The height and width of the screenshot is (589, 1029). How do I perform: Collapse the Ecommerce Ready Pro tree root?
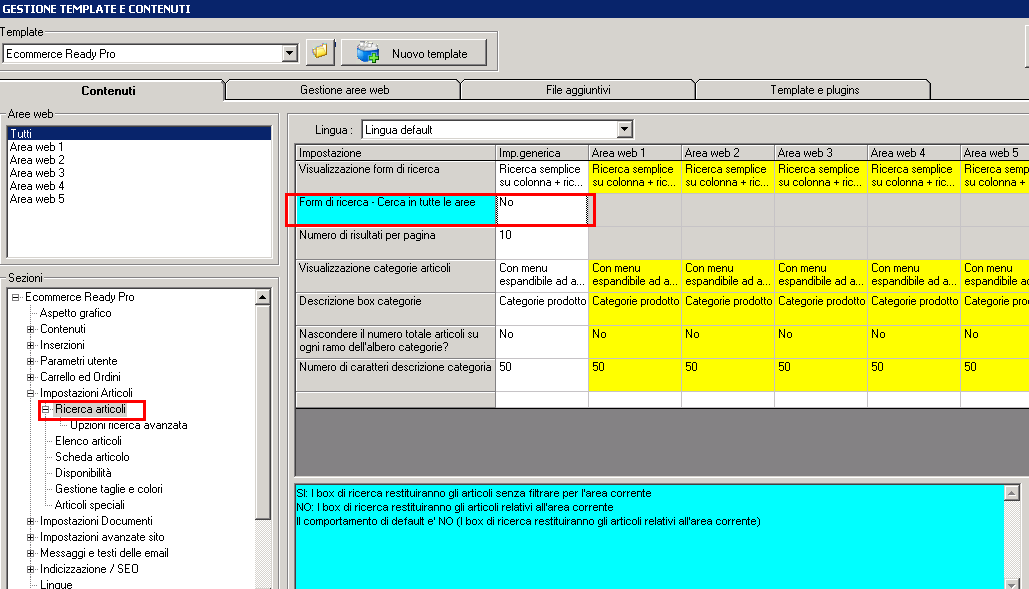(16, 297)
